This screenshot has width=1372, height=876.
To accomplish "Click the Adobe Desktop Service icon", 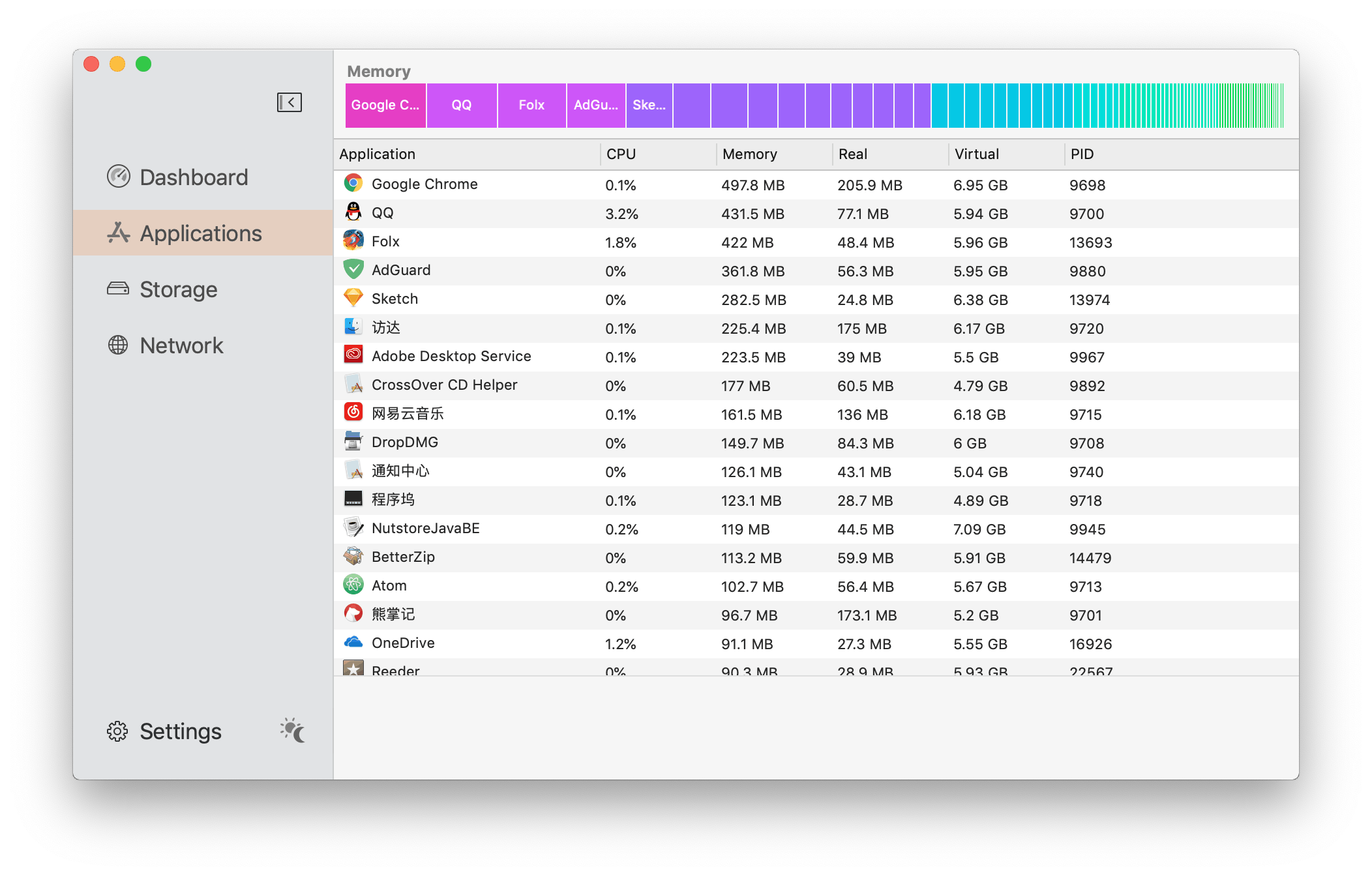I will [353, 356].
